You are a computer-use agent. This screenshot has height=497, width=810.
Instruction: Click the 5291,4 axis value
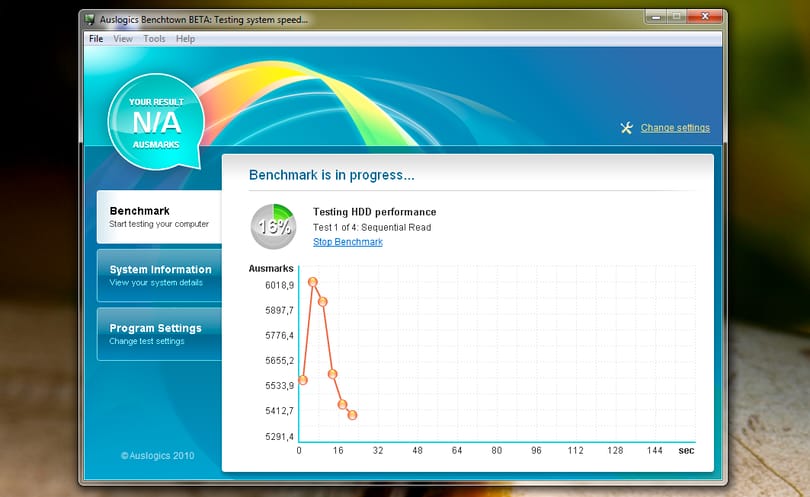point(279,437)
